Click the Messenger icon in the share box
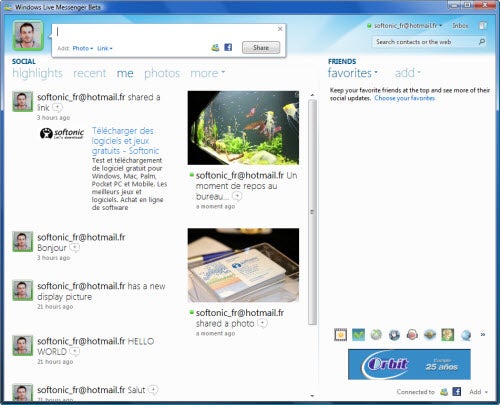This screenshot has height=405, width=500. (x=215, y=47)
